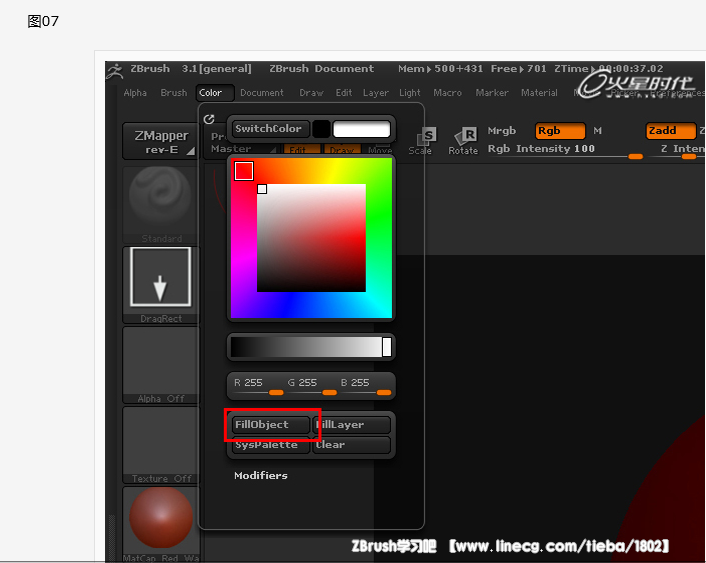Toggle Draw mode button

pos(342,150)
